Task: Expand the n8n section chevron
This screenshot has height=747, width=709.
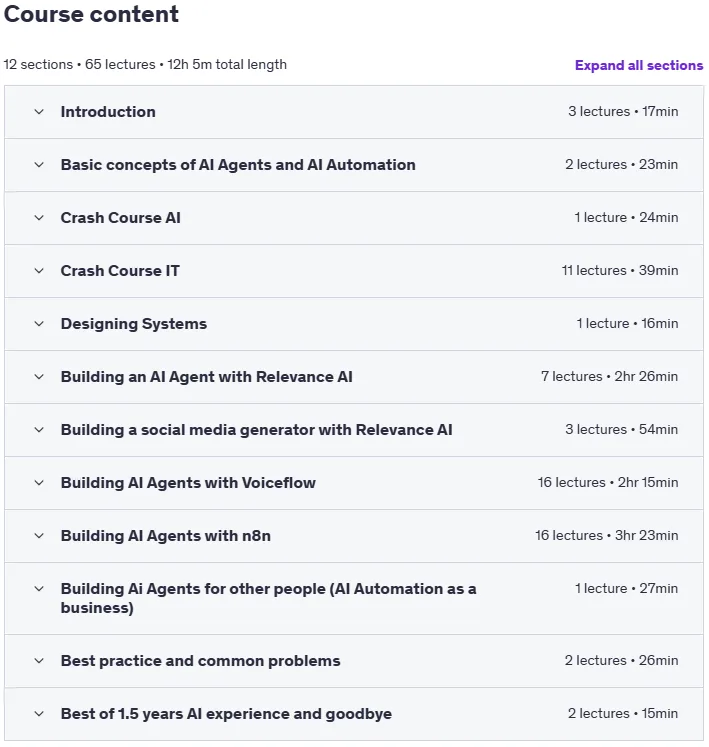Action: [39, 535]
